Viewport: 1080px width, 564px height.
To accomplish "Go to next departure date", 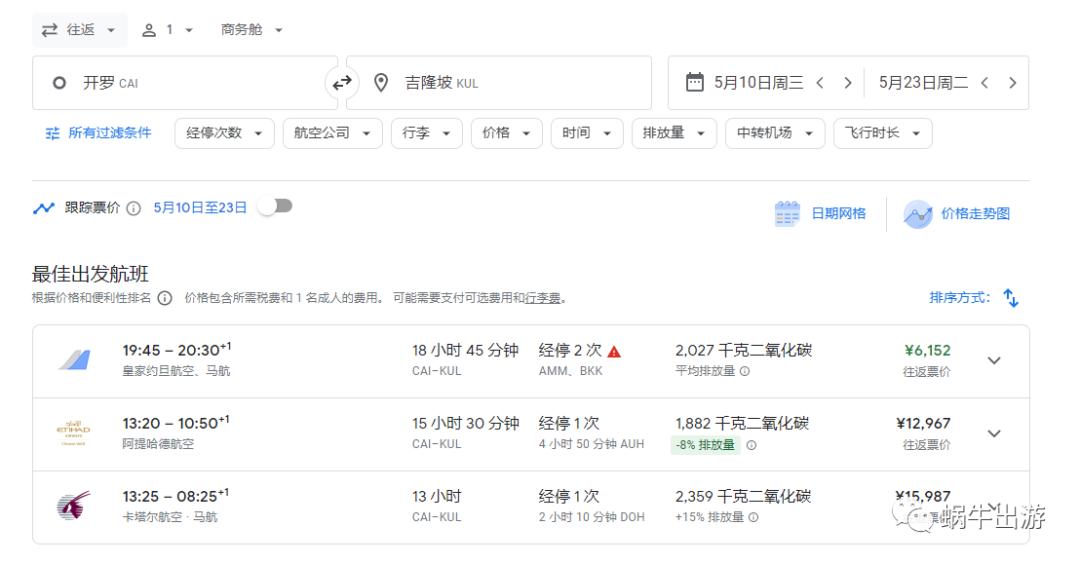I will point(848,83).
